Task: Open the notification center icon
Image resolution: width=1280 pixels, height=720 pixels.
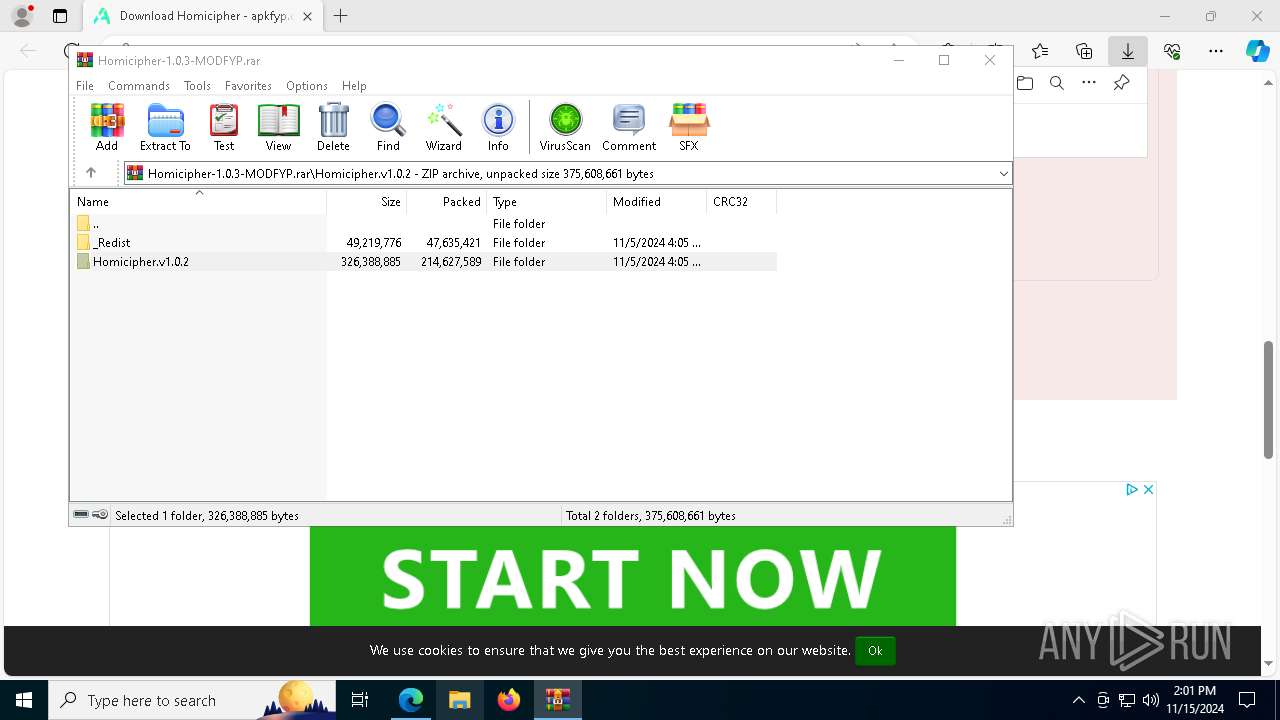Action: click(x=1247, y=700)
